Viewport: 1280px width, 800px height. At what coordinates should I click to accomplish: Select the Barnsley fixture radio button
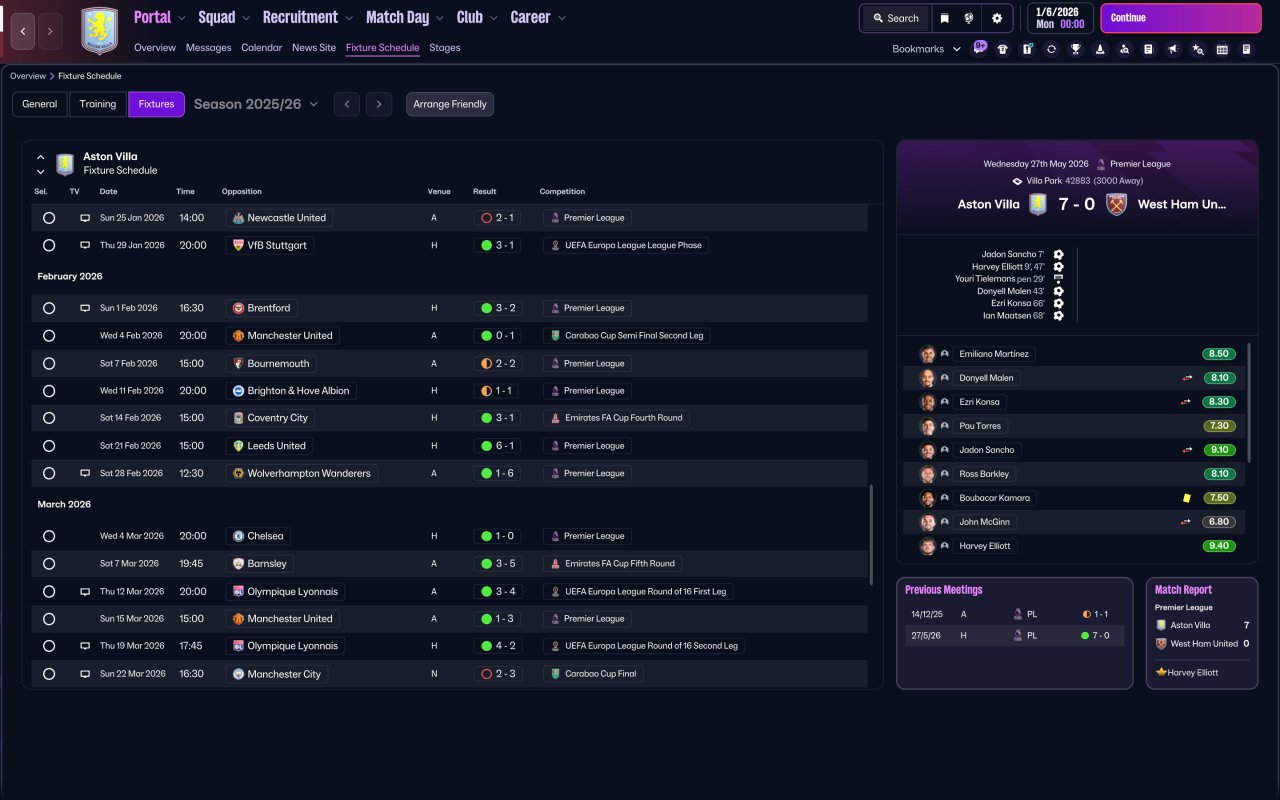point(49,563)
